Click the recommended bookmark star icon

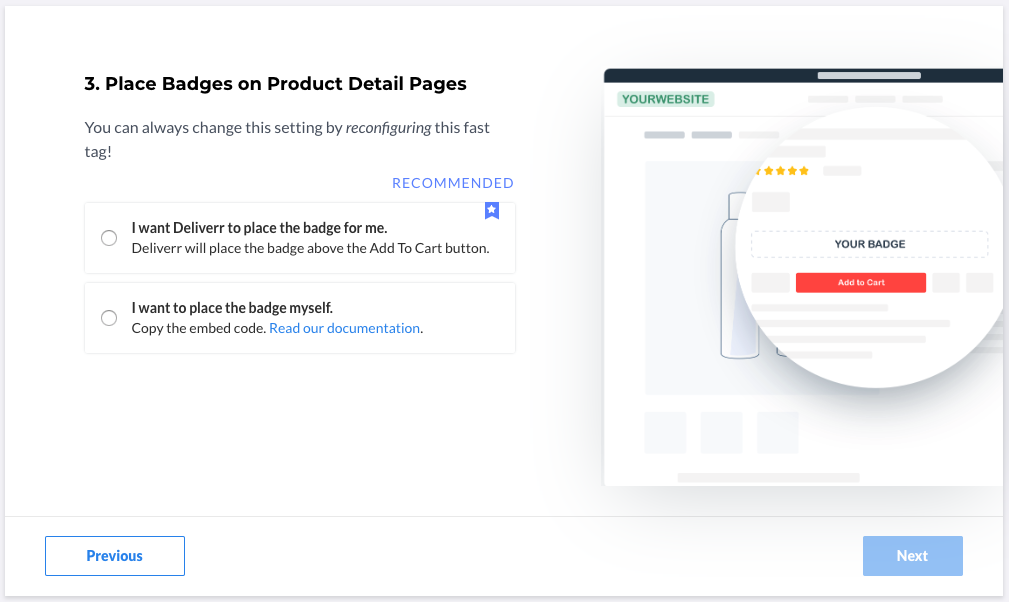[492, 210]
